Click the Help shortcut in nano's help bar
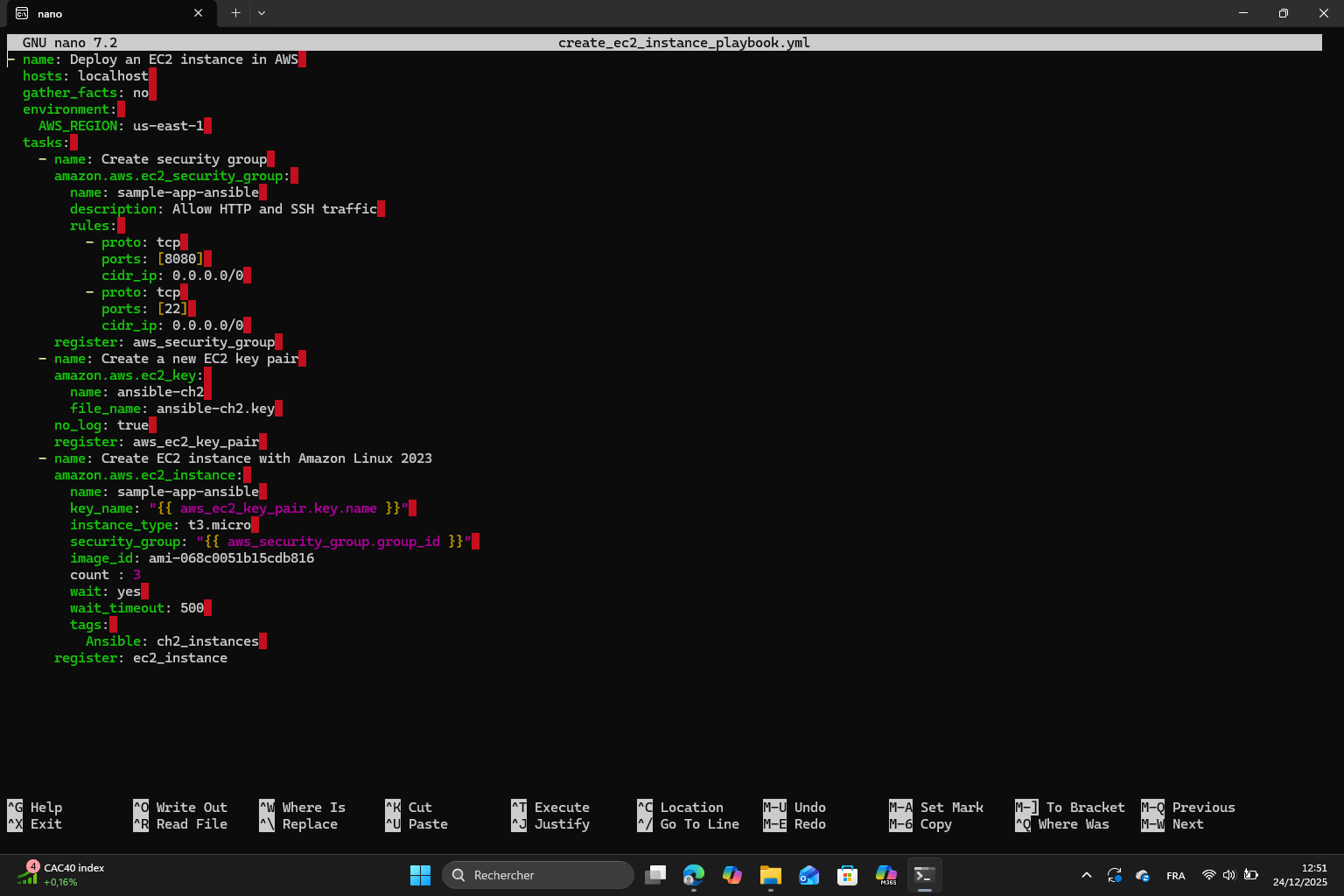1344x896 pixels. coord(39,807)
